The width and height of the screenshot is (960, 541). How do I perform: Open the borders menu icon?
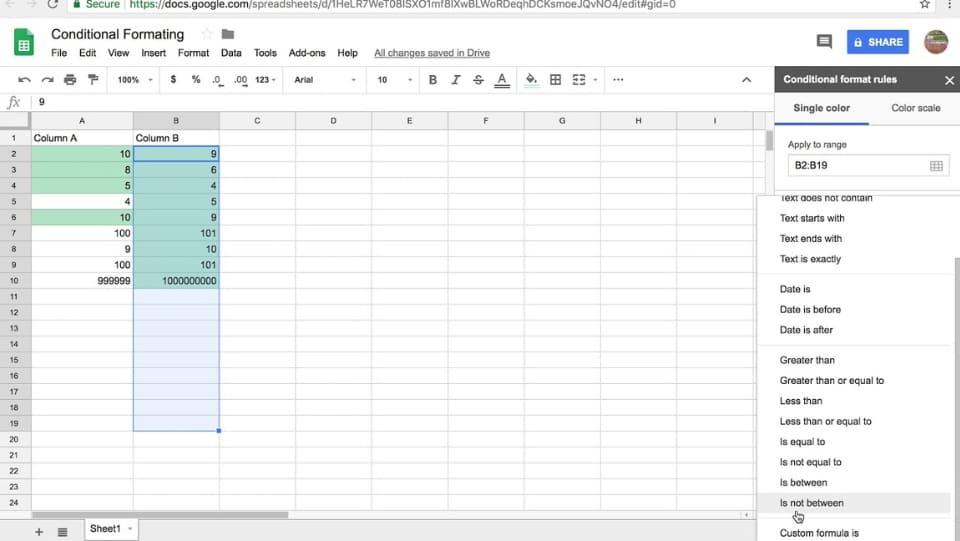click(x=555, y=80)
